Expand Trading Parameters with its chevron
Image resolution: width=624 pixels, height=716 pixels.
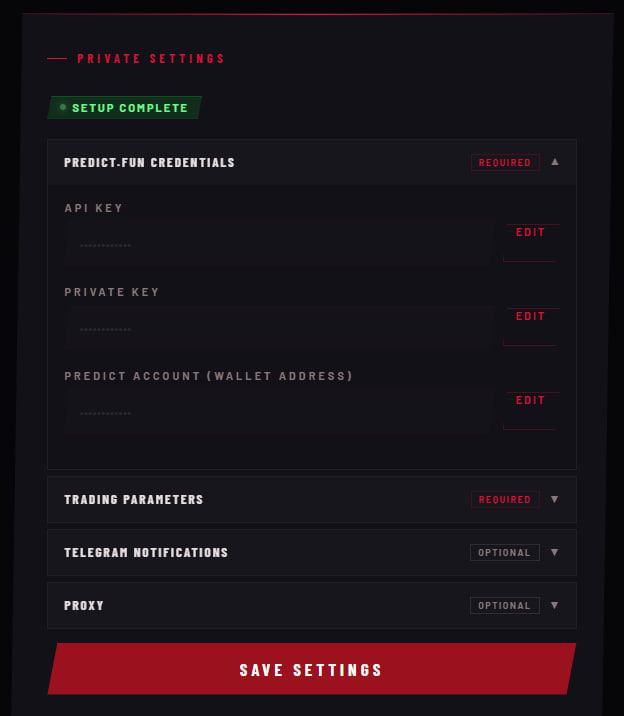click(x=555, y=499)
